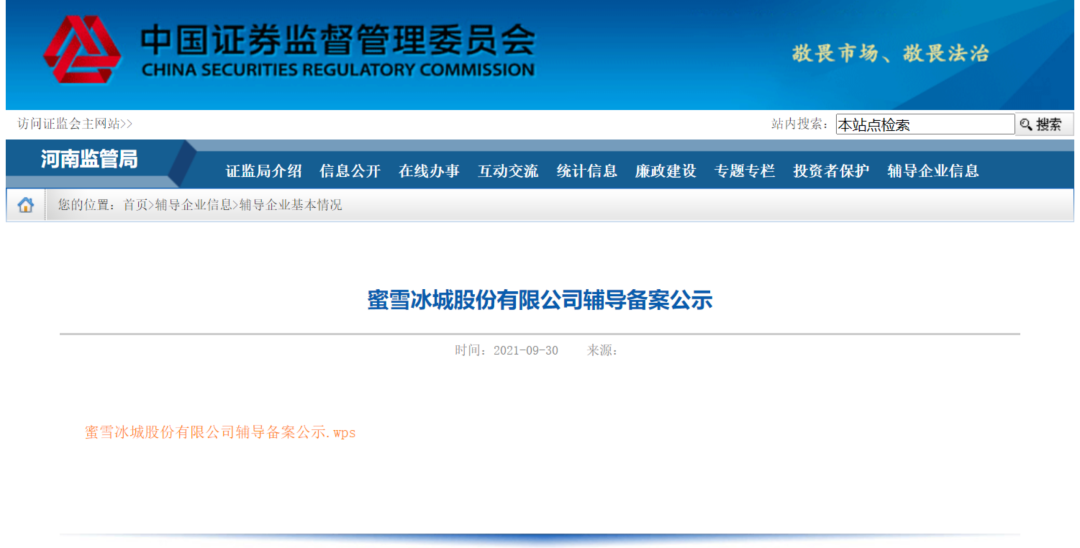Screen dimensions: 1080x548
Task: Click 辅导企业信息 breadcrumb link
Action: [193, 205]
